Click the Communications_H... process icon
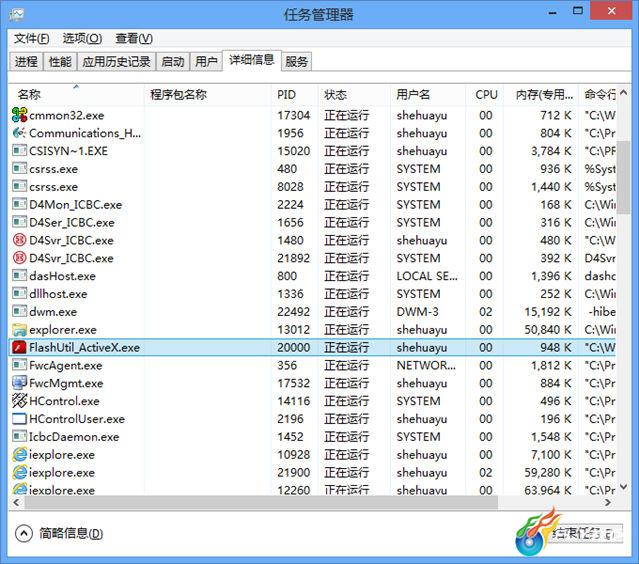The height and width of the screenshot is (564, 639). (x=19, y=133)
